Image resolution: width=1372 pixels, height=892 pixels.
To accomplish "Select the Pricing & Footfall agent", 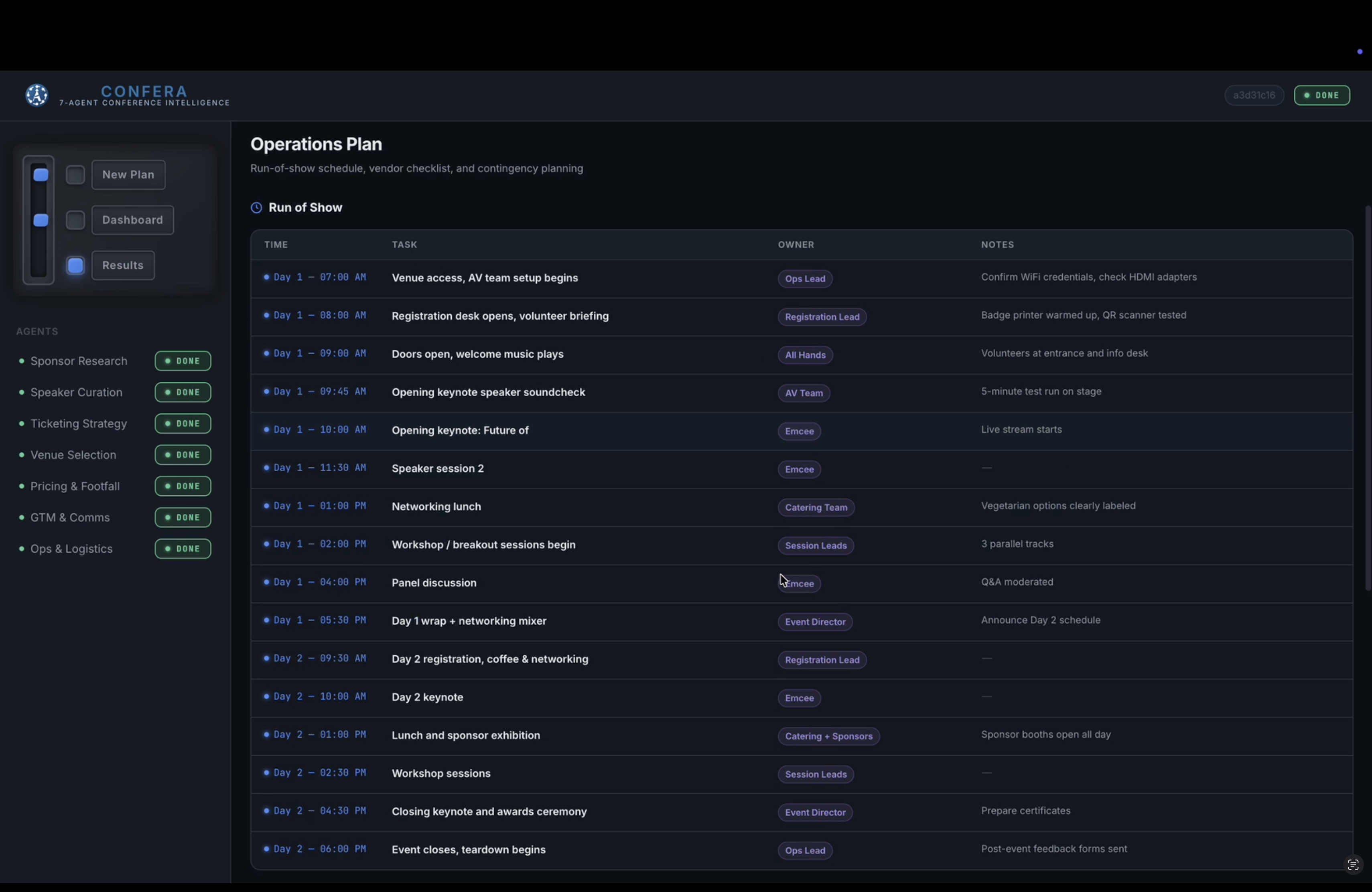I will tap(75, 487).
